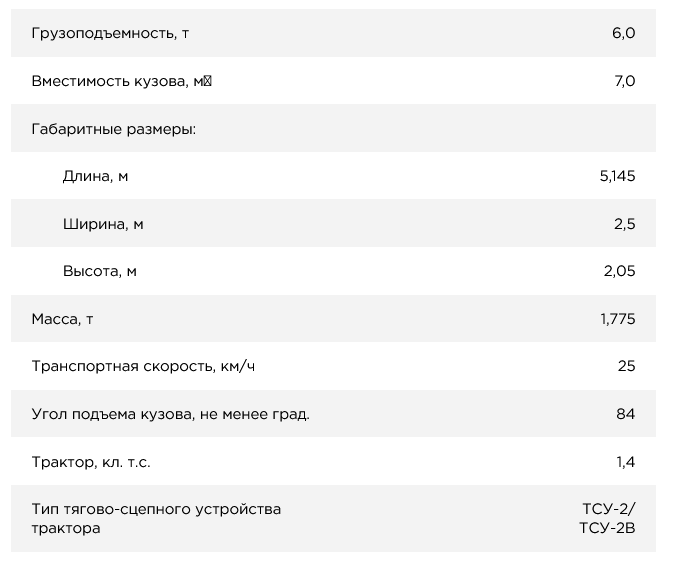Click the 'Ширина, м' label
The height and width of the screenshot is (570, 675).
[x=102, y=224]
